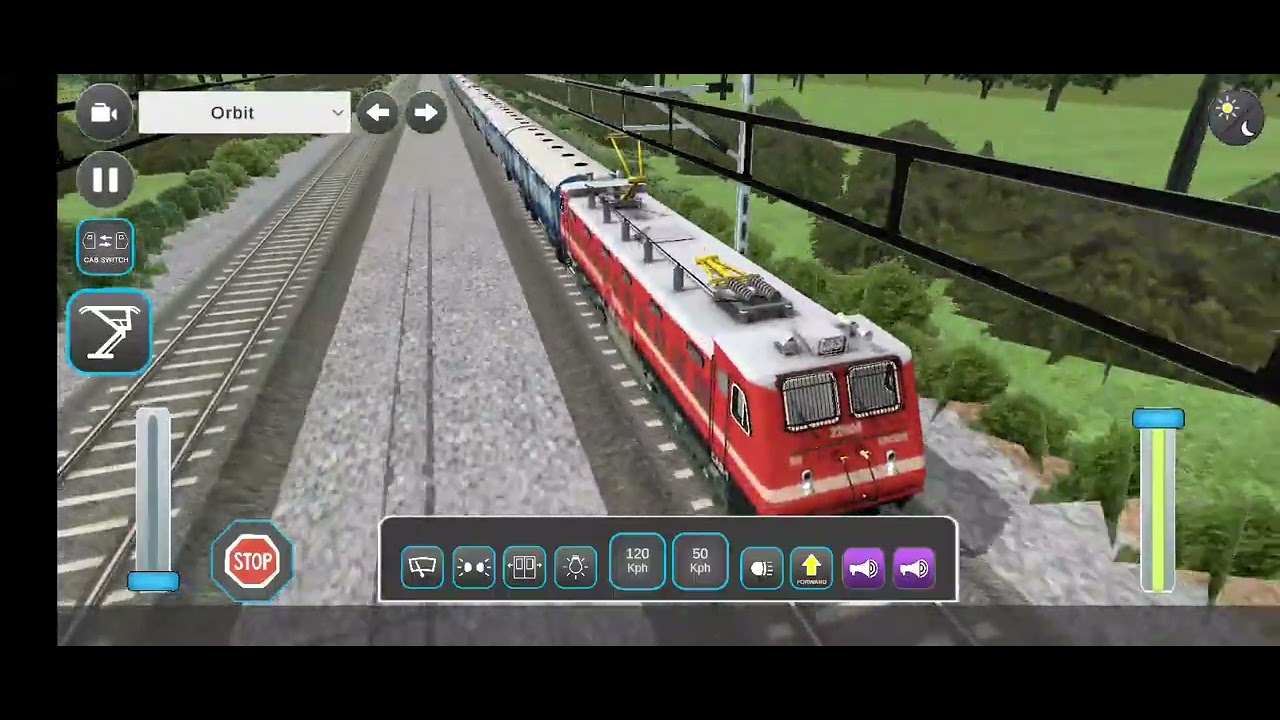Click the 120 Kph speed limit indicator

point(637,562)
